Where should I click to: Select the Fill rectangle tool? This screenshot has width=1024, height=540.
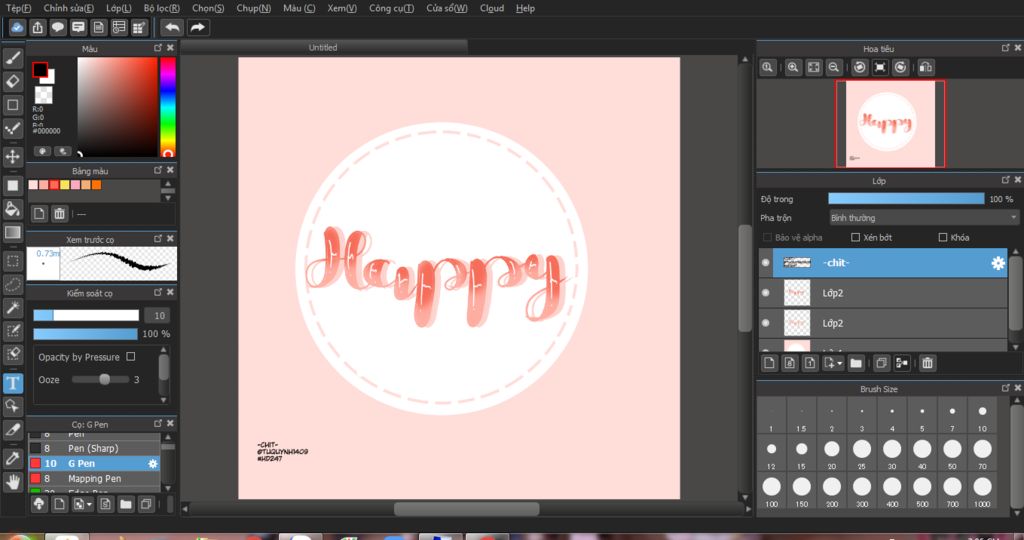click(12, 185)
